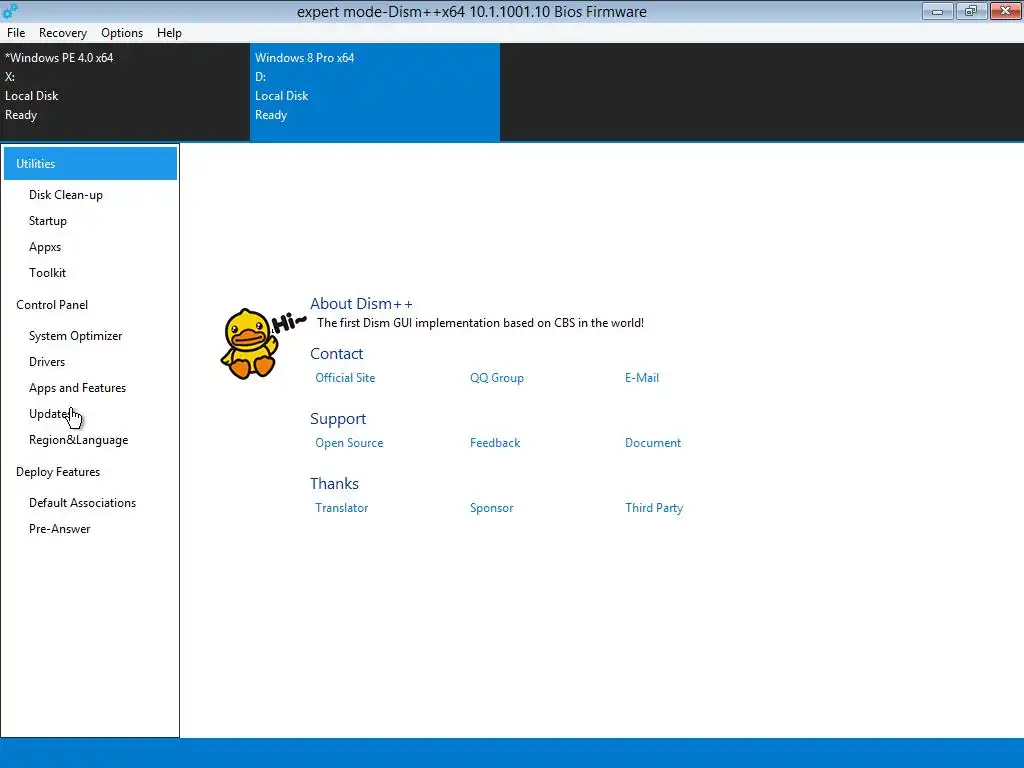
Task: Open System Optimizer
Action: pos(75,336)
